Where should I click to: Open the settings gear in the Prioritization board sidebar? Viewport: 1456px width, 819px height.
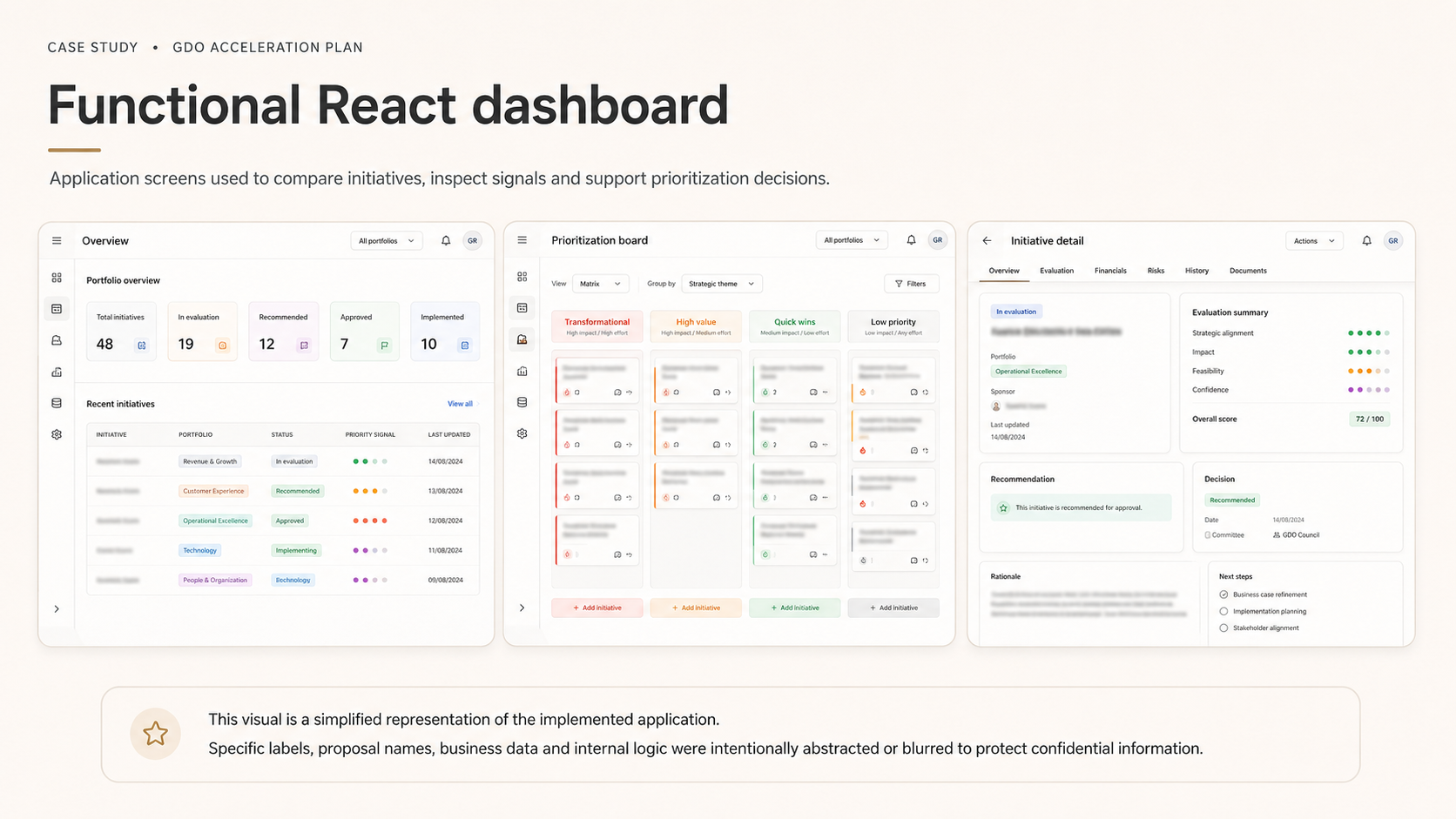coord(522,433)
